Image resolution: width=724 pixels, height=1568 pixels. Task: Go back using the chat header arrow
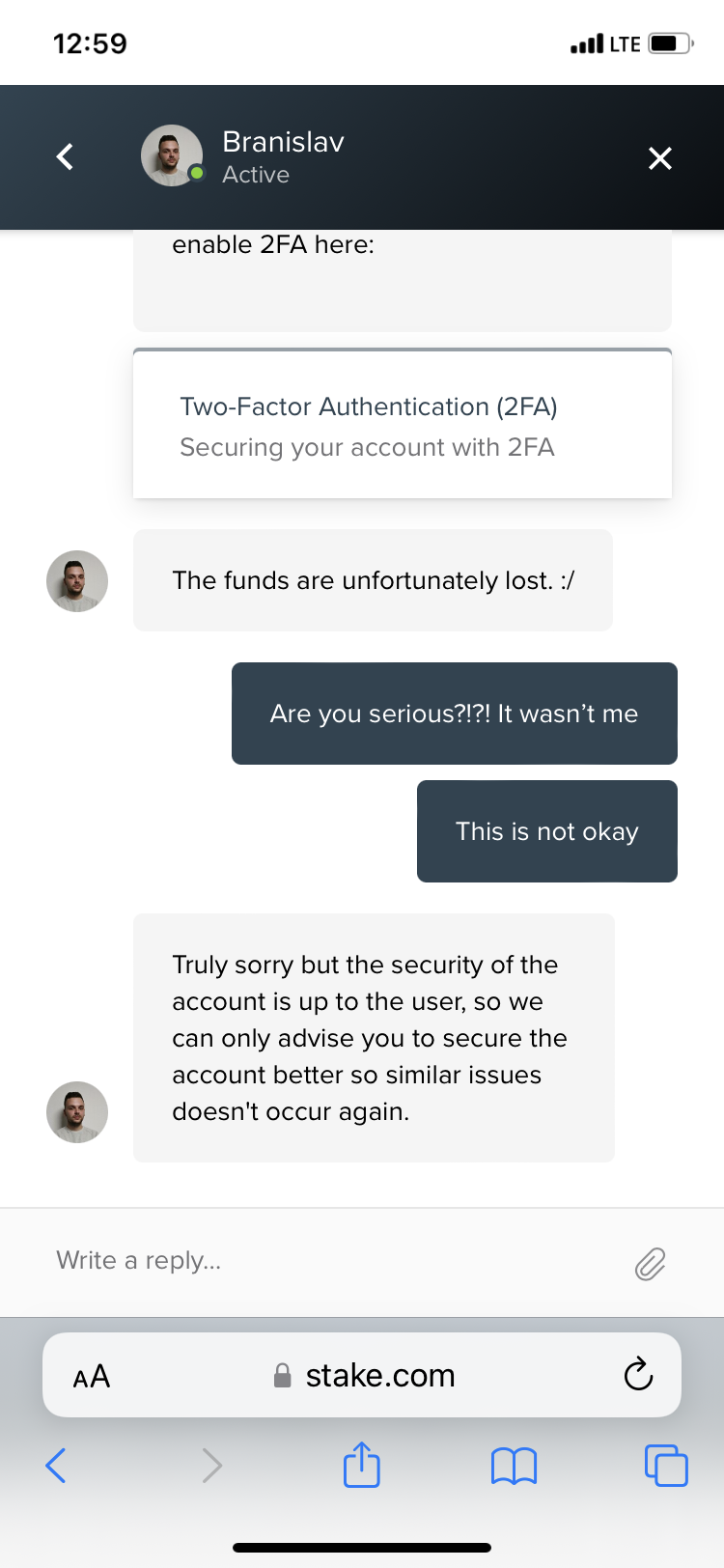coord(65,156)
